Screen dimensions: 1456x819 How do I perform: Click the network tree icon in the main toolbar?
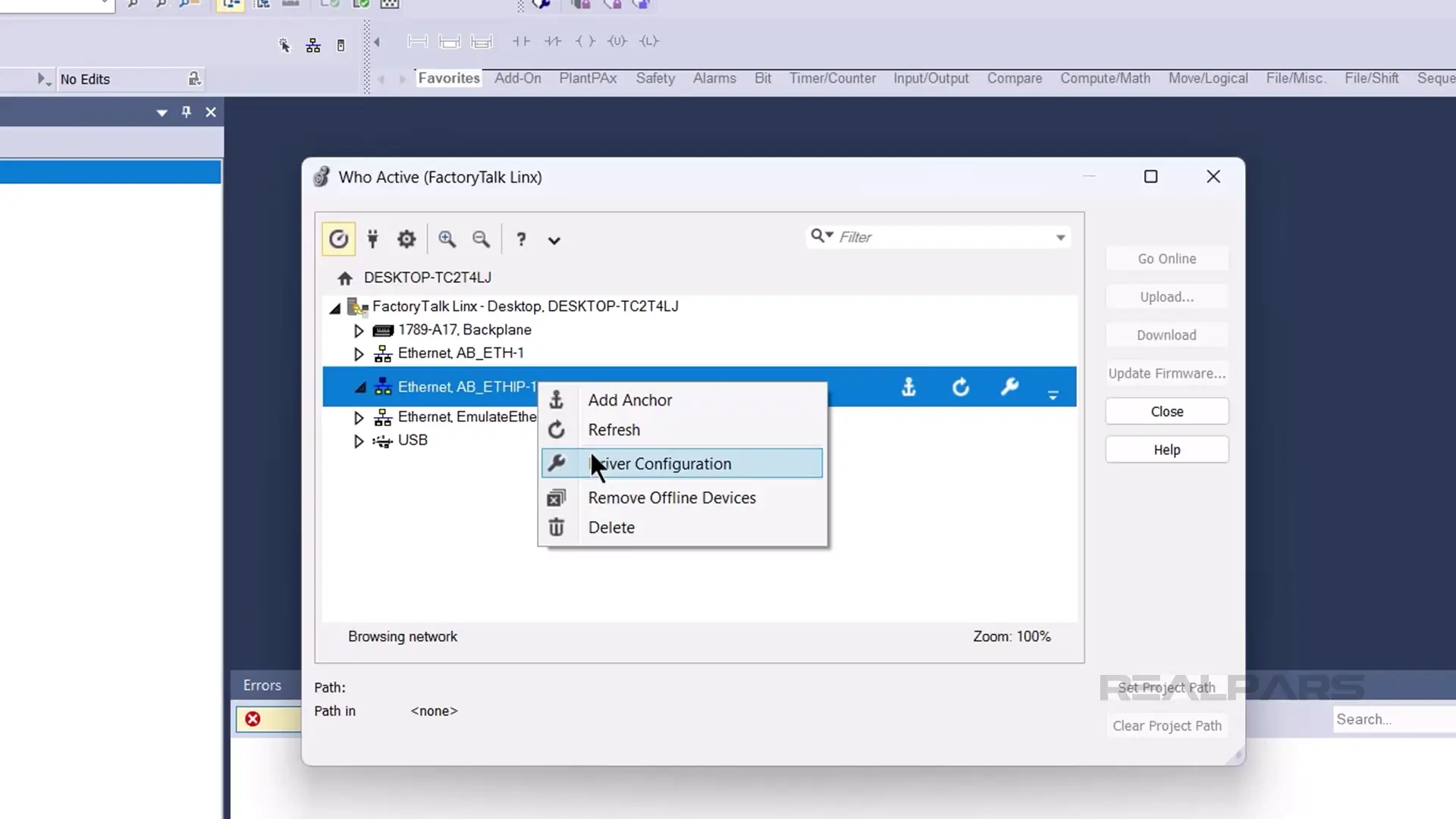(313, 45)
